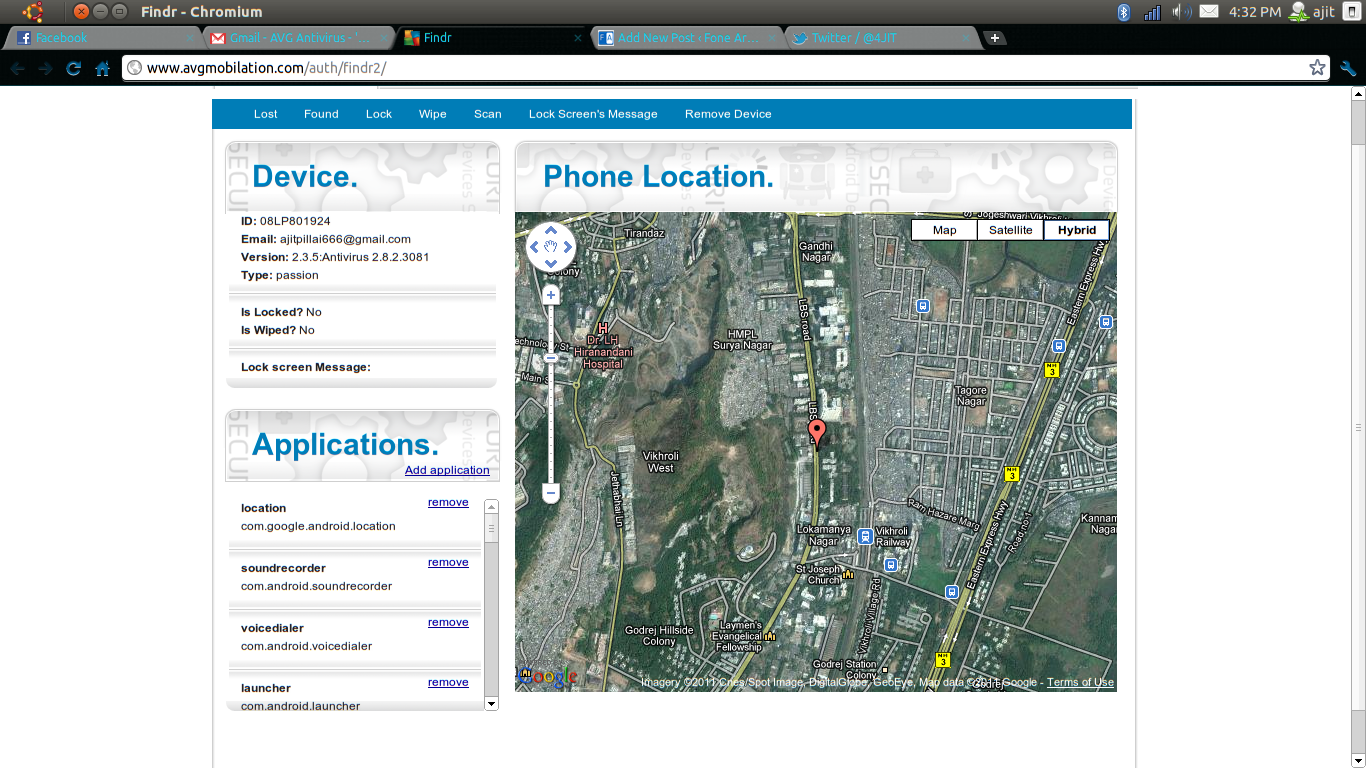Click Vikhroli Railway station icon

pos(866,536)
